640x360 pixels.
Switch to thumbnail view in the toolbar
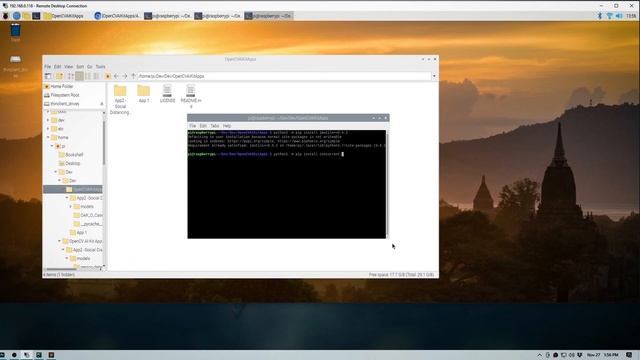point(80,76)
